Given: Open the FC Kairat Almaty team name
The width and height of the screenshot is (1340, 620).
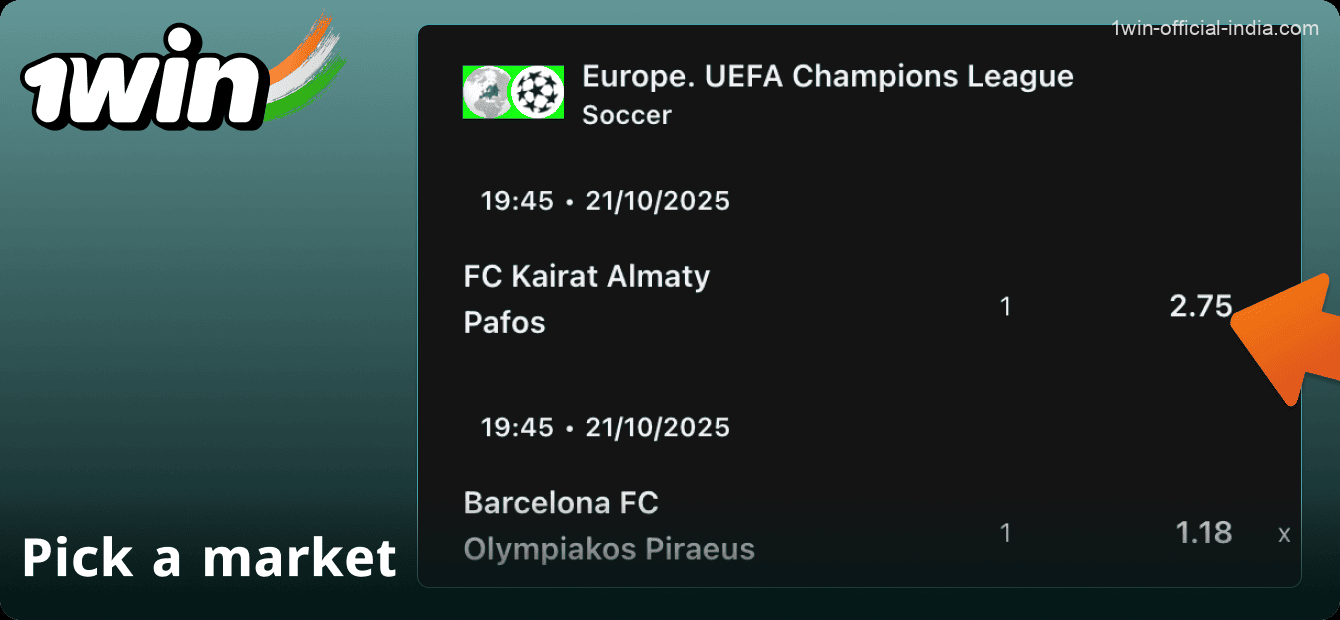Looking at the screenshot, I should pos(586,276).
